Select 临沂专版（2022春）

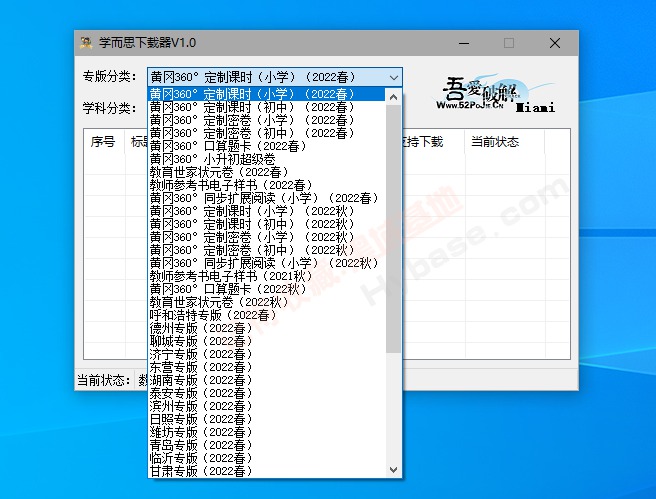[x=266, y=458]
